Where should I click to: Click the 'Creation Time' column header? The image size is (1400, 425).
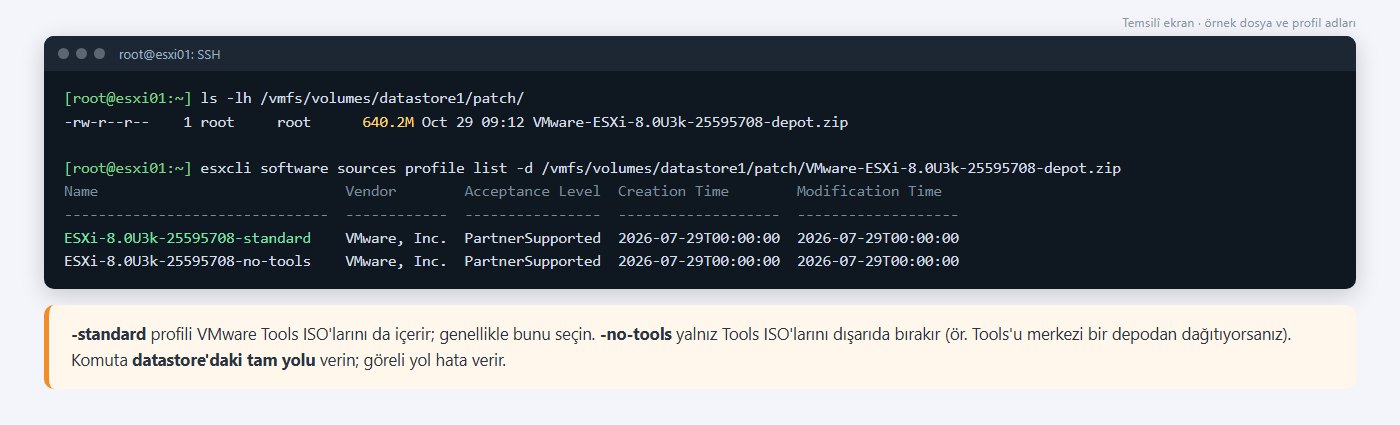673,191
